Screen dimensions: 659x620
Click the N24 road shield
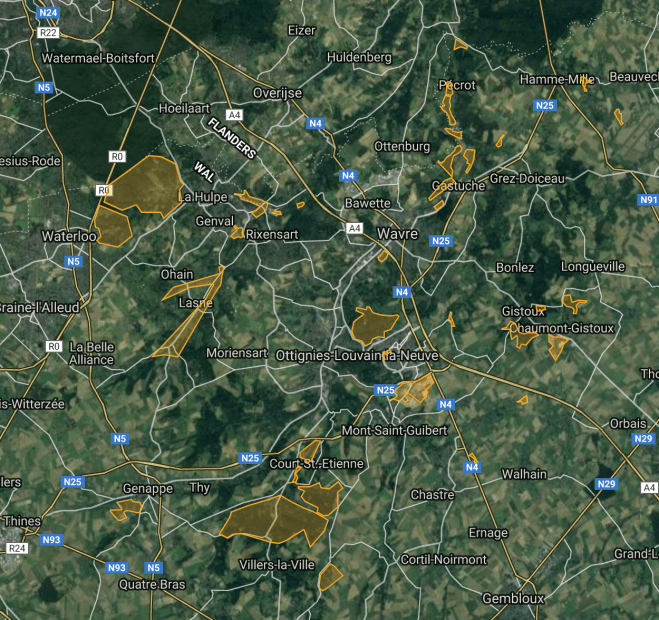47,13
